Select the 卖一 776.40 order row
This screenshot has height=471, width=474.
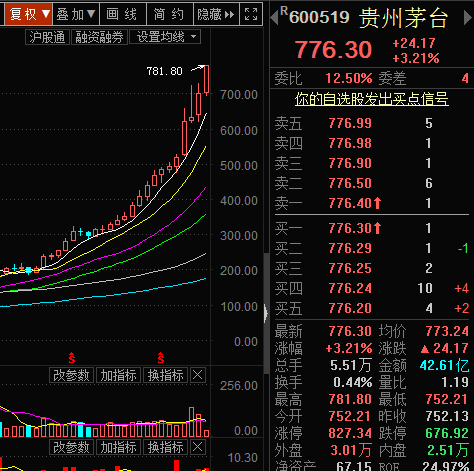pyautogui.click(x=371, y=203)
